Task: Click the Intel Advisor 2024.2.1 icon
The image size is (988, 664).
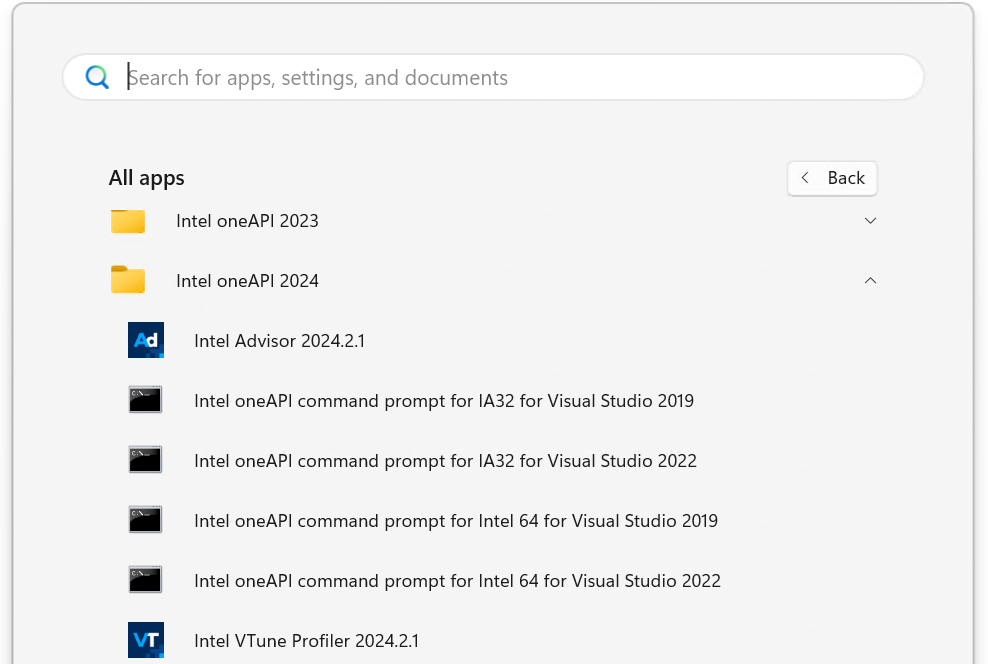Action: 146,340
